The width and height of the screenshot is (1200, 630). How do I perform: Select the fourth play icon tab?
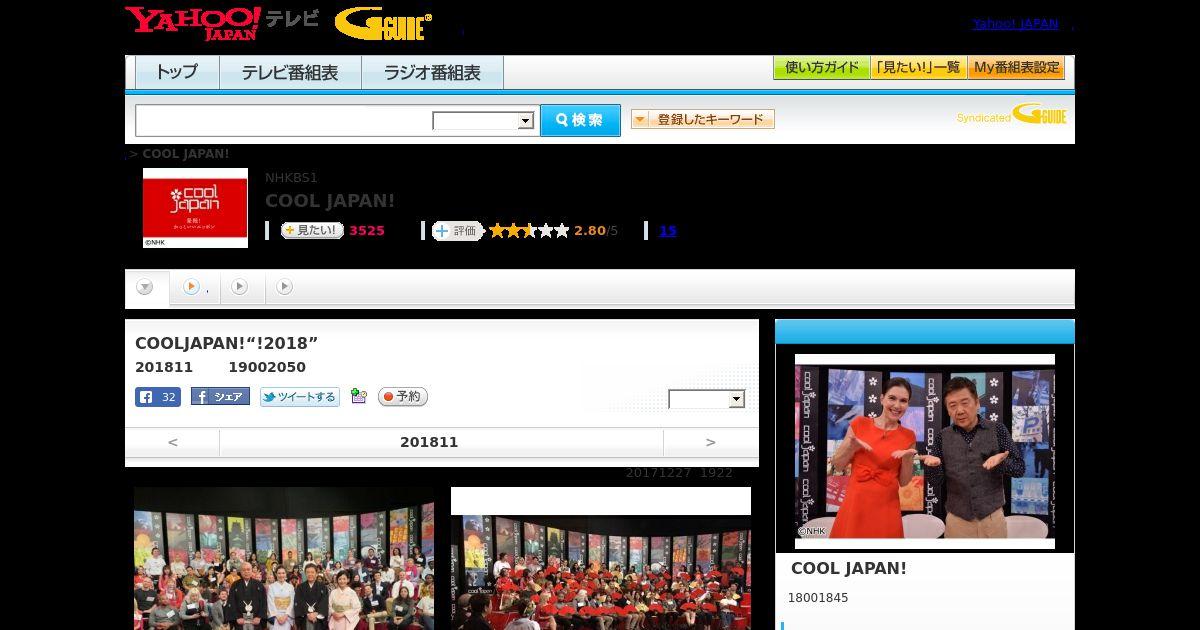click(x=284, y=287)
